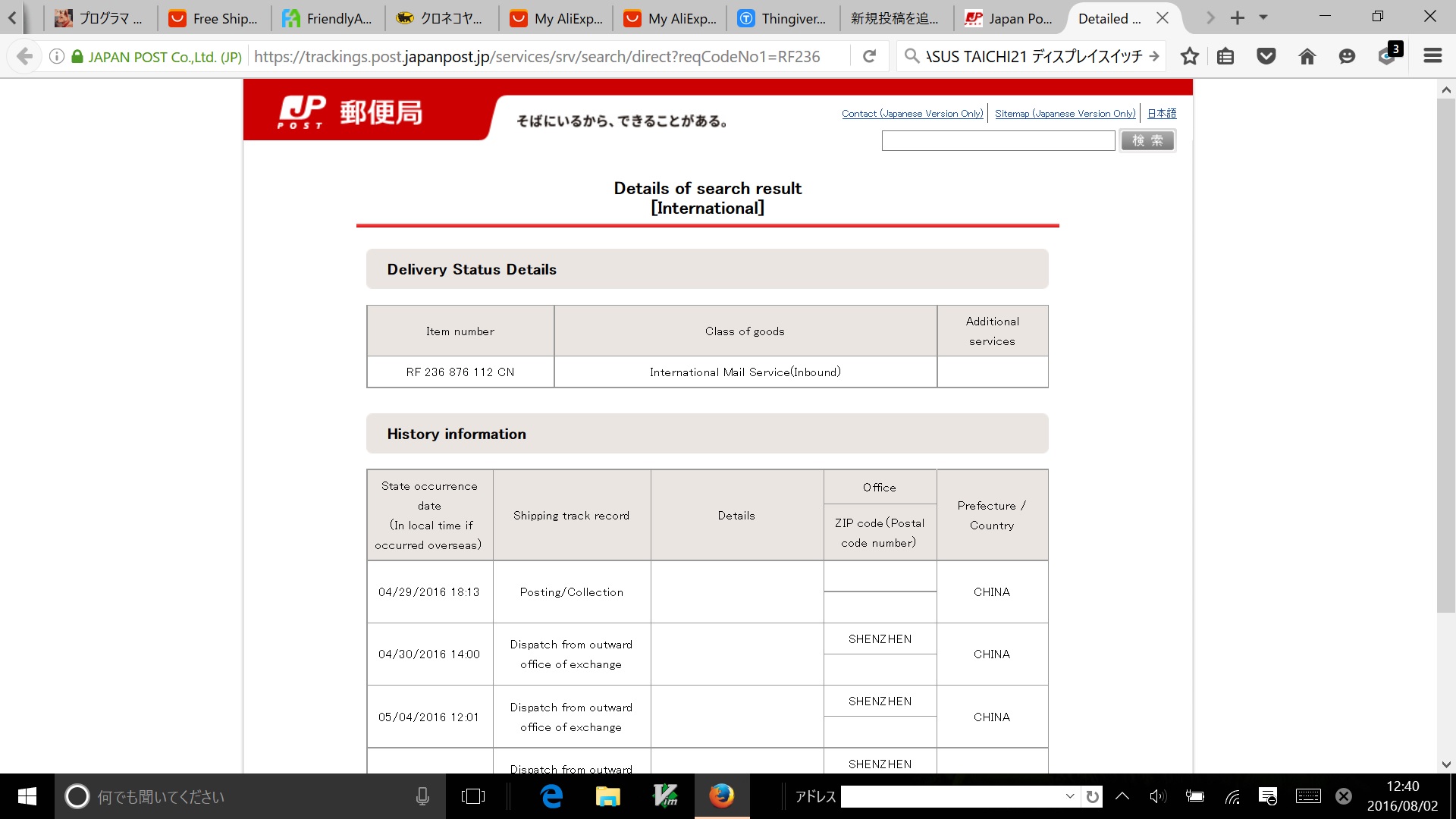The image size is (1456, 819).
Task: Switch to the FriendlyA... tab
Action: tap(328, 18)
